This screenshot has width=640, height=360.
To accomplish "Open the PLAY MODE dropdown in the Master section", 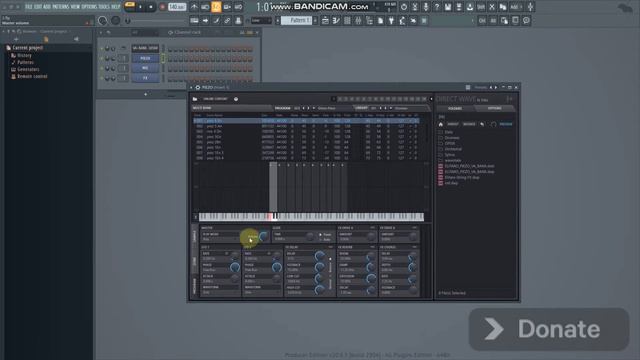I will click(x=220, y=239).
